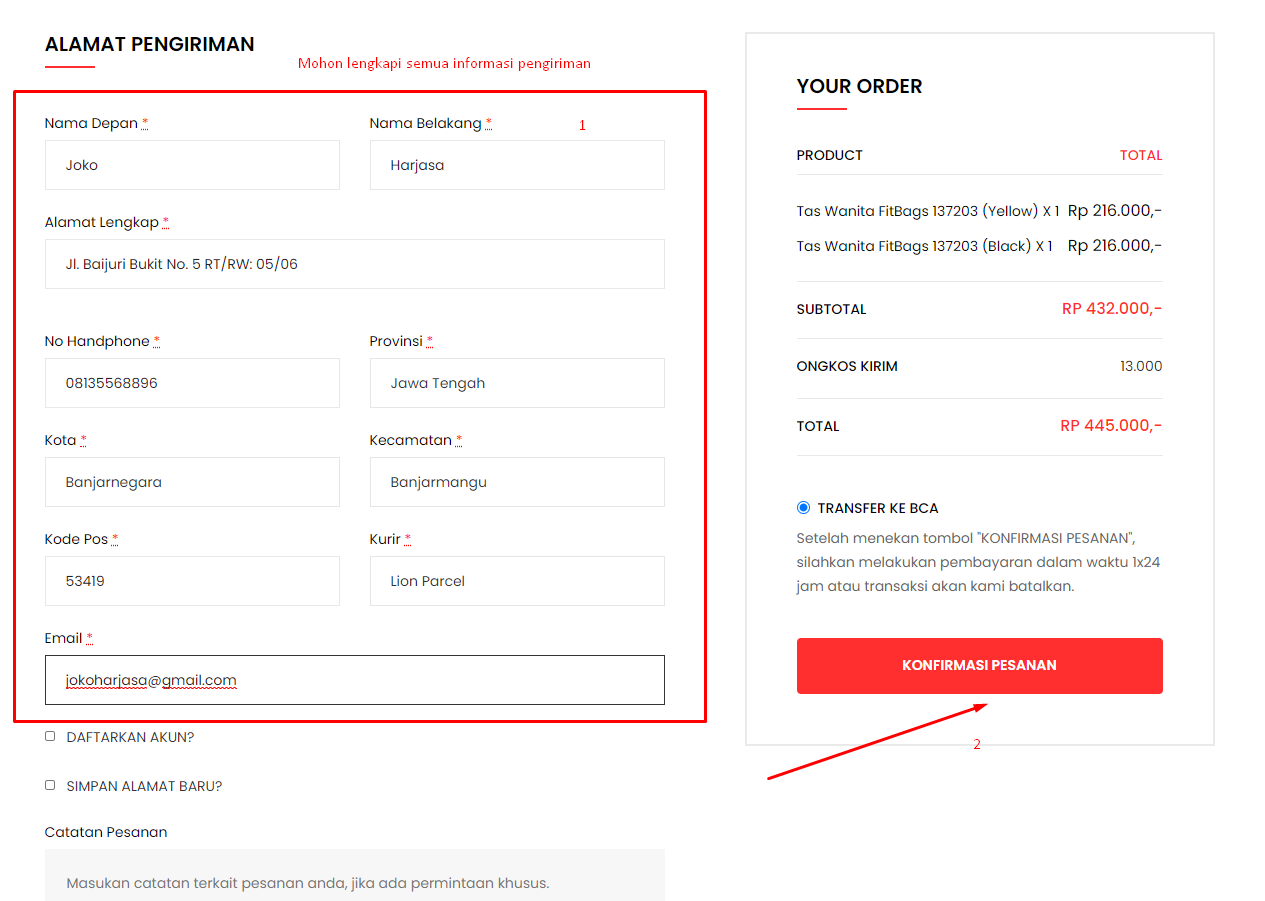Expand the Kota dropdown showing Banjarnegara
Viewport: 1265px width, 901px height.
click(x=192, y=482)
